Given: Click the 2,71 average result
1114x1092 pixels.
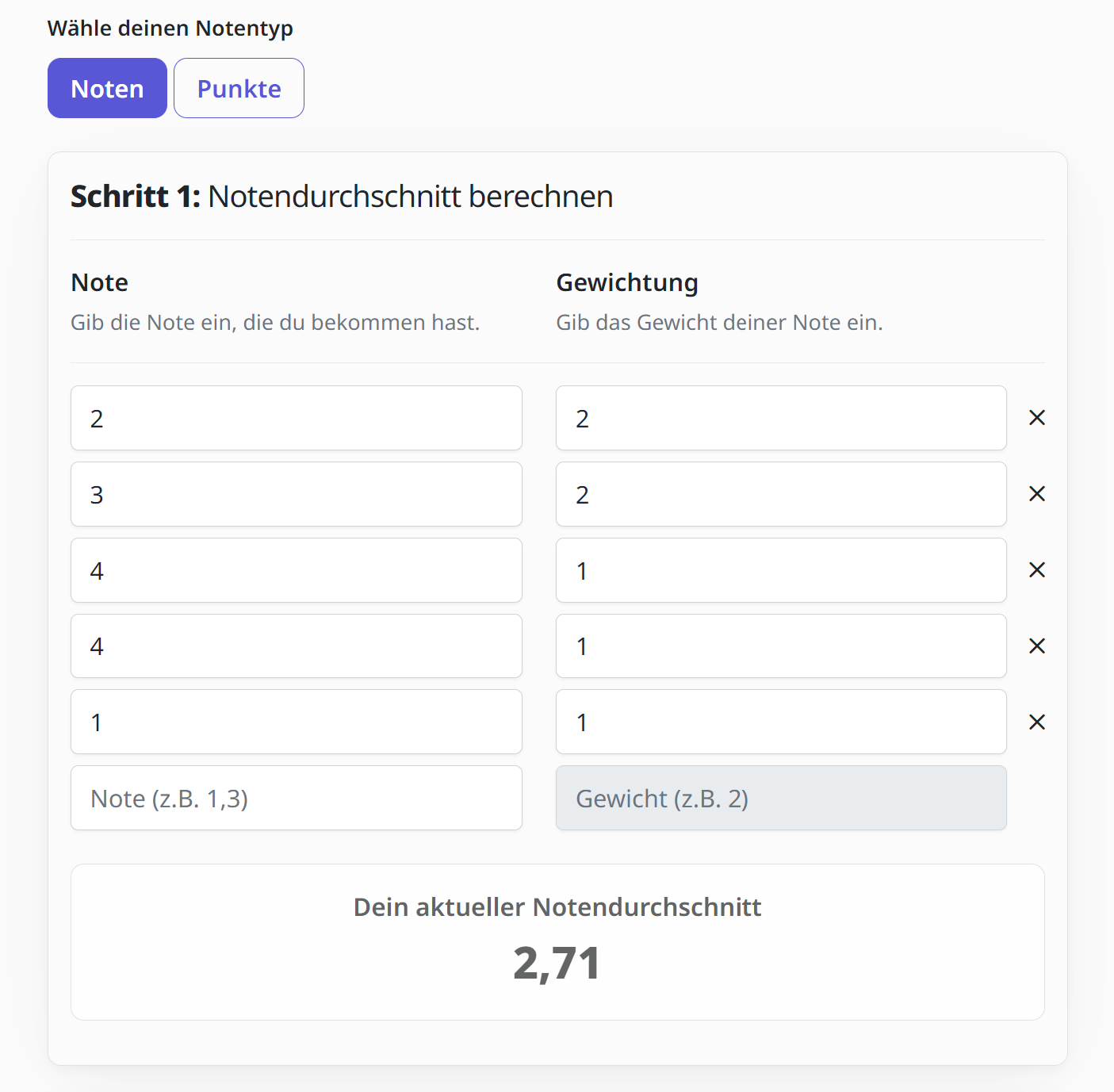Looking at the screenshot, I should coord(557,963).
